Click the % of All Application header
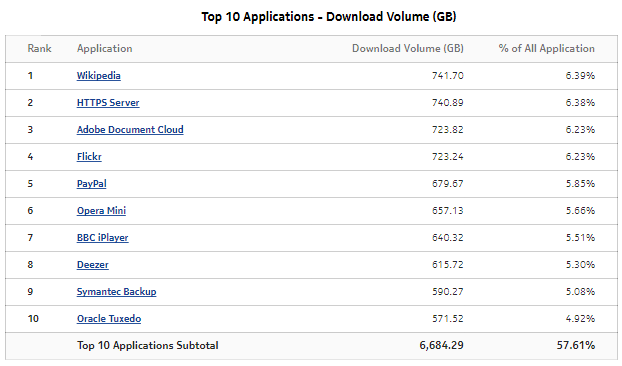Screen dimensions: 622x366 547,48
